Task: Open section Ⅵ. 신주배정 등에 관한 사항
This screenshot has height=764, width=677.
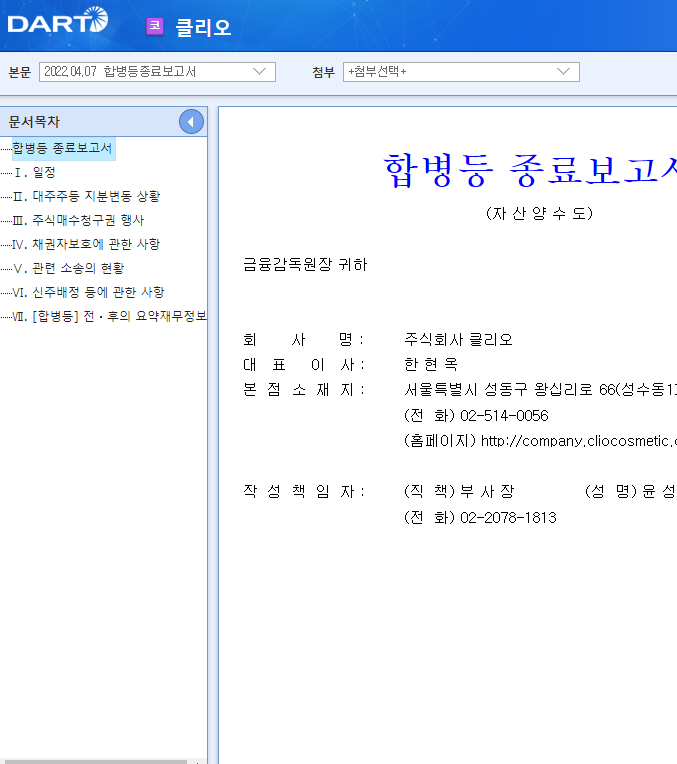Action: (88, 292)
